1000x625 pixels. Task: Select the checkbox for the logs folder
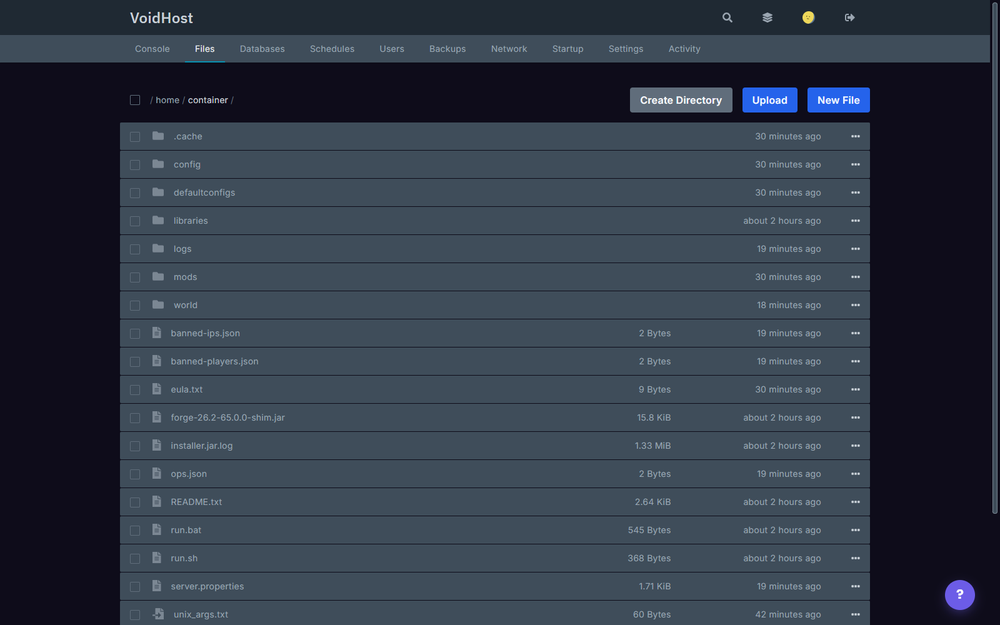135,249
